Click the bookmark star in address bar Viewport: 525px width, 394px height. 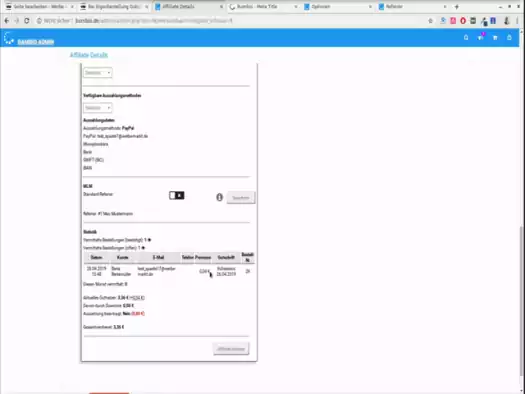coord(431,21)
